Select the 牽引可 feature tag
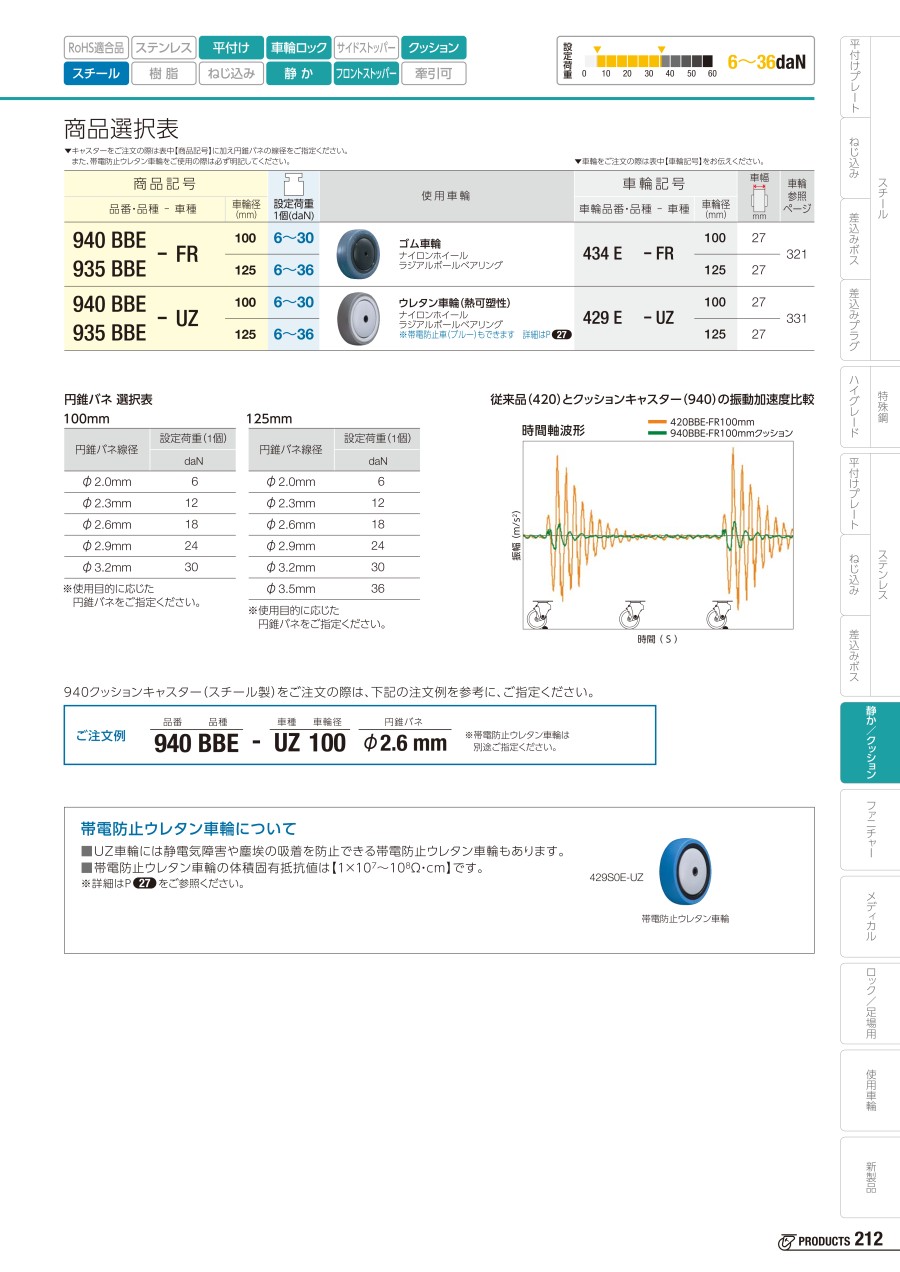This screenshot has height=1272, width=900. point(434,73)
